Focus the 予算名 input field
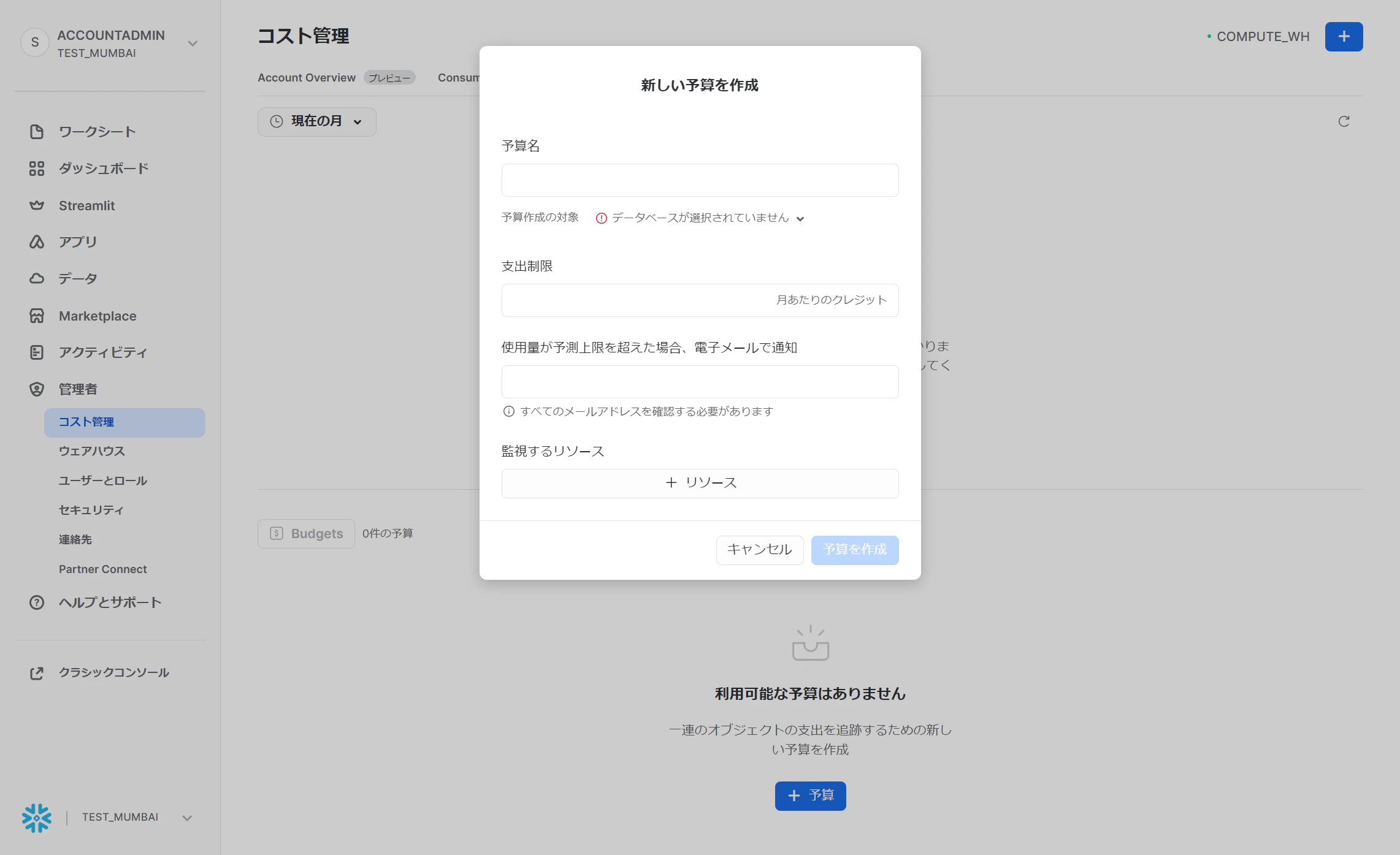Viewport: 1400px width, 855px height. (x=700, y=180)
